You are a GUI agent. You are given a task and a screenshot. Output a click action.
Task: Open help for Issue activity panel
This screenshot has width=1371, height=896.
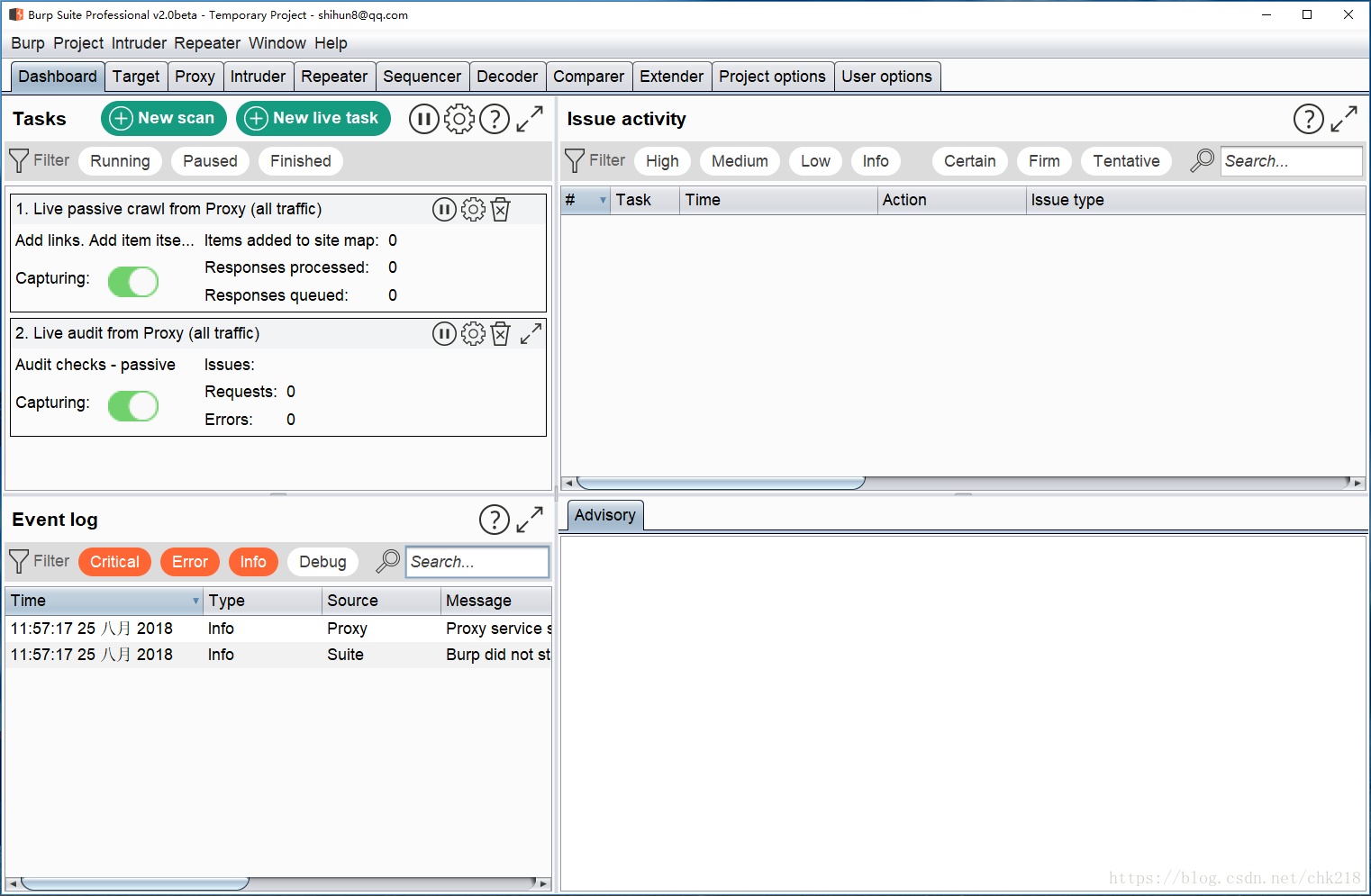click(1309, 119)
